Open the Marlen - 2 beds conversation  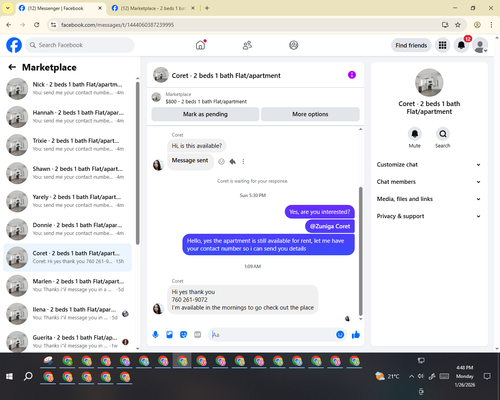tap(68, 285)
